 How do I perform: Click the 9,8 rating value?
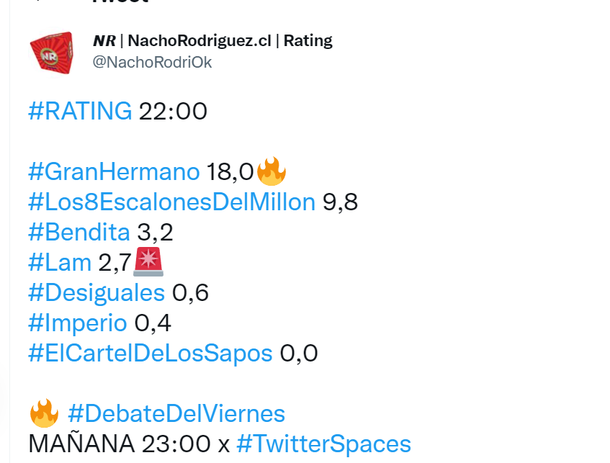(x=340, y=203)
